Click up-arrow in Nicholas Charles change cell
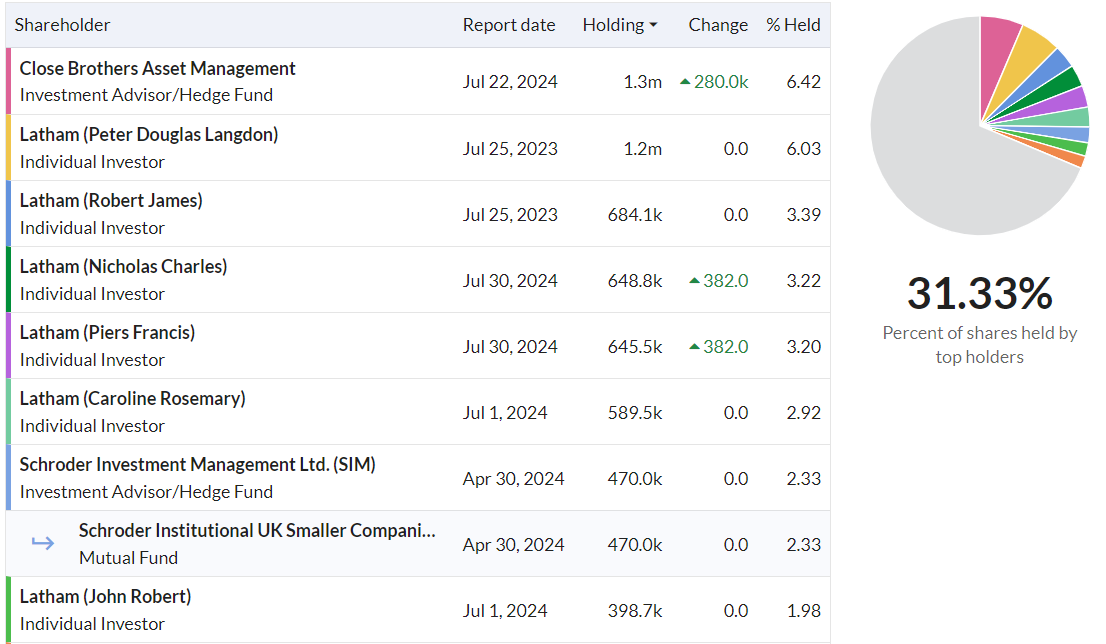This screenshot has width=1106, height=644. (x=694, y=281)
